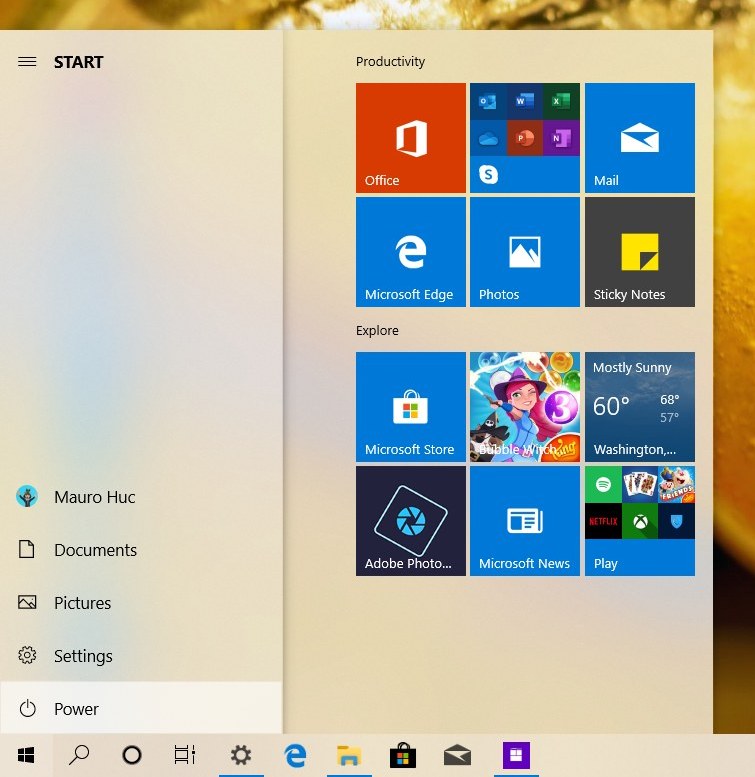Click the Spotify icon in Play folder
Image resolution: width=755 pixels, height=777 pixels.
click(x=603, y=484)
